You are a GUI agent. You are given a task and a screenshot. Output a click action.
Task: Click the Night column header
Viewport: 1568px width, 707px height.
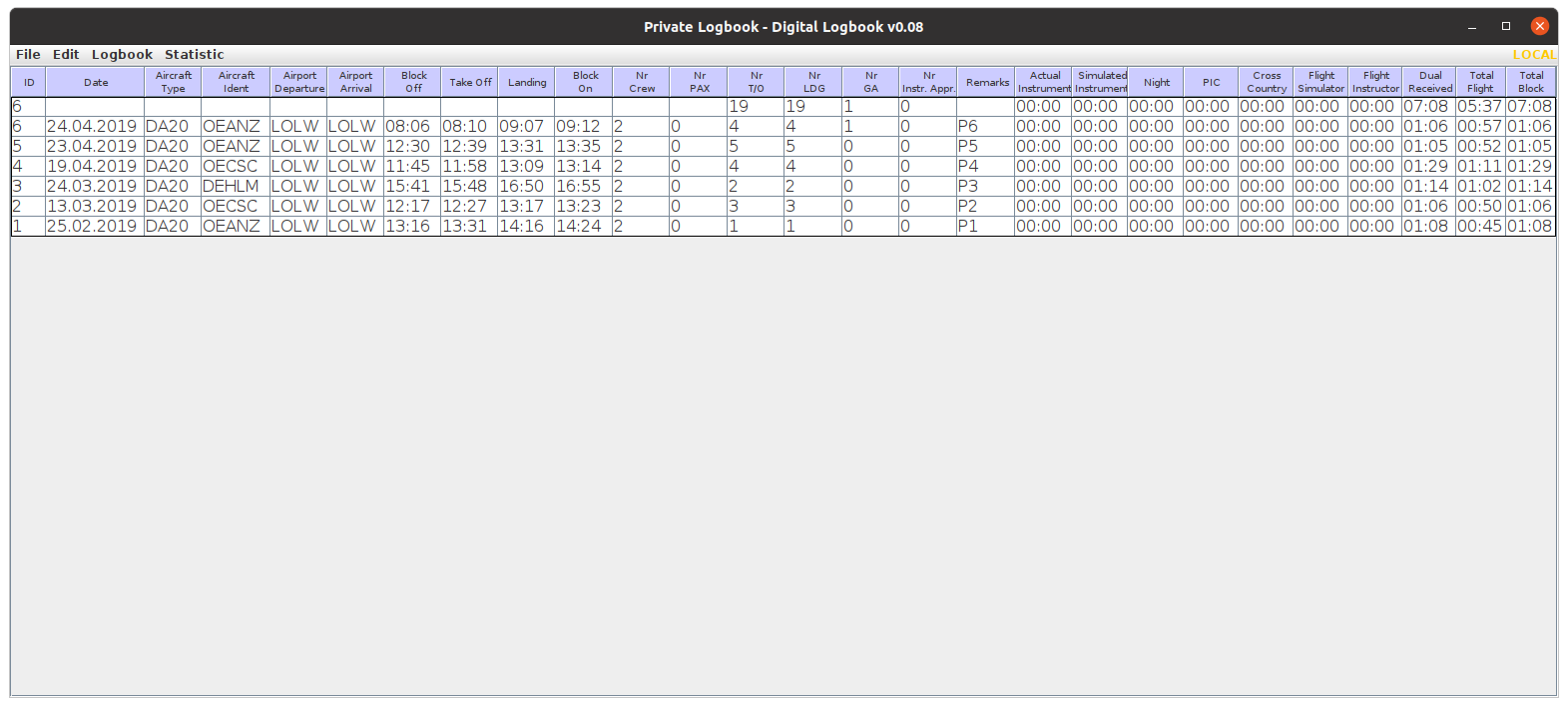pos(1157,82)
